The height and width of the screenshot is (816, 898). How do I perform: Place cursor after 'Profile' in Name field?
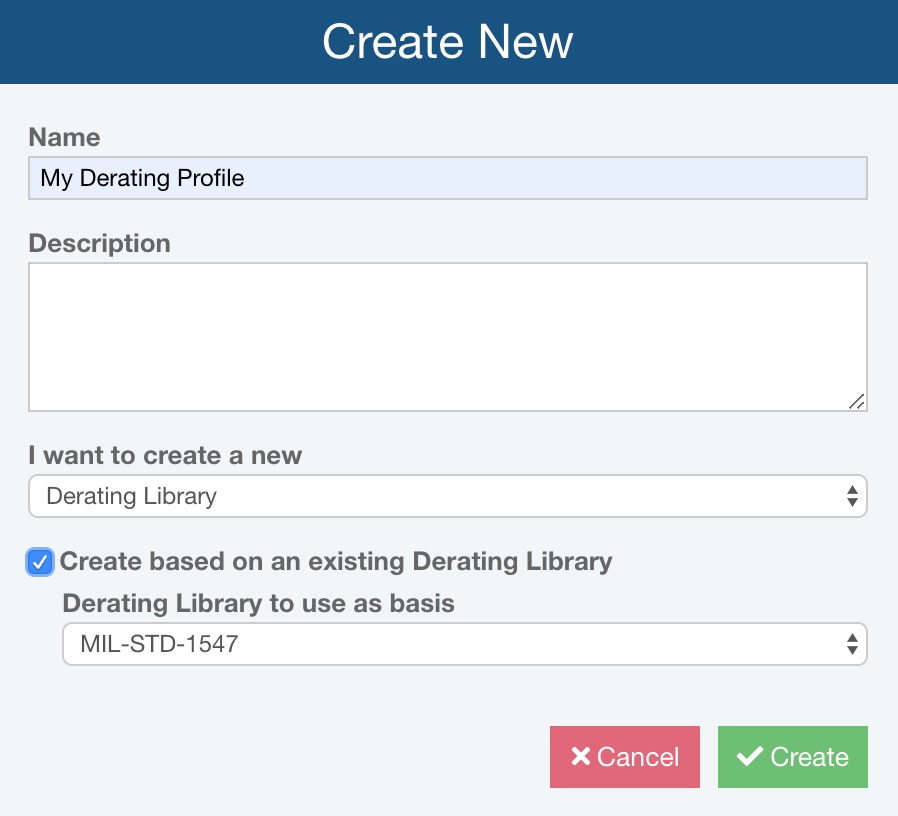pyautogui.click(x=246, y=178)
